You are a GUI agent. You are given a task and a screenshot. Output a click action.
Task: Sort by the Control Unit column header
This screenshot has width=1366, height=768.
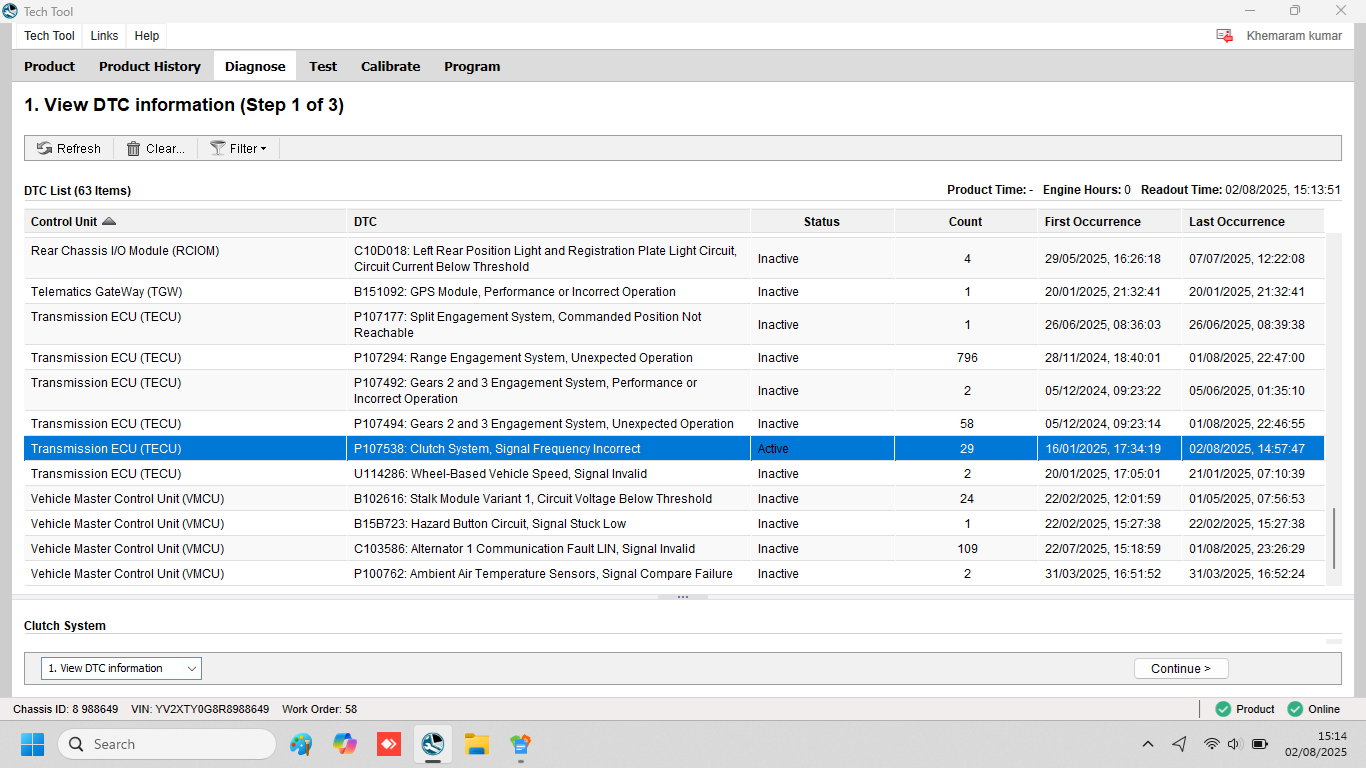tap(64, 222)
